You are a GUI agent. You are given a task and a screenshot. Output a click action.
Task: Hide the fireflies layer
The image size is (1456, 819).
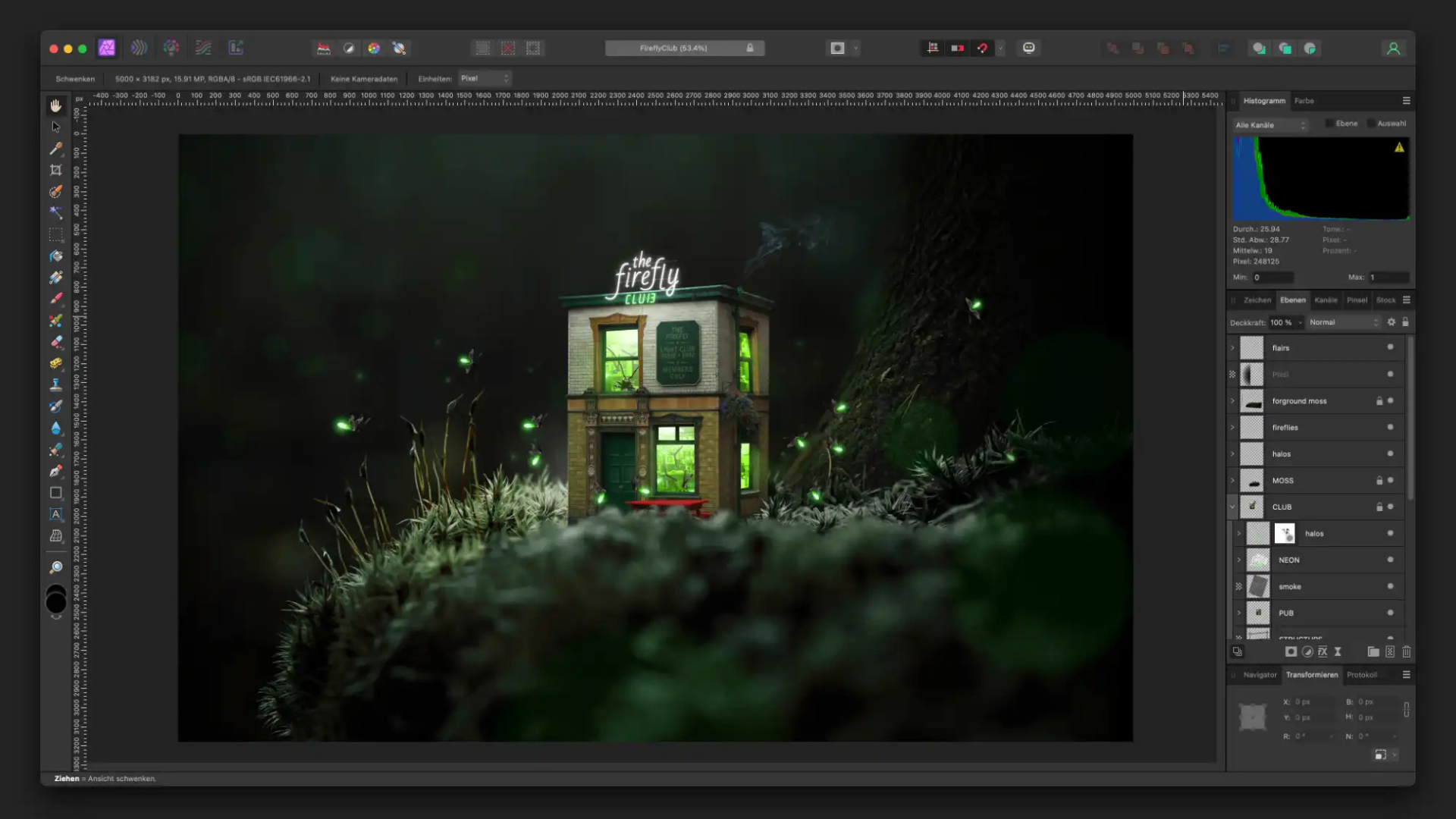click(x=1390, y=427)
